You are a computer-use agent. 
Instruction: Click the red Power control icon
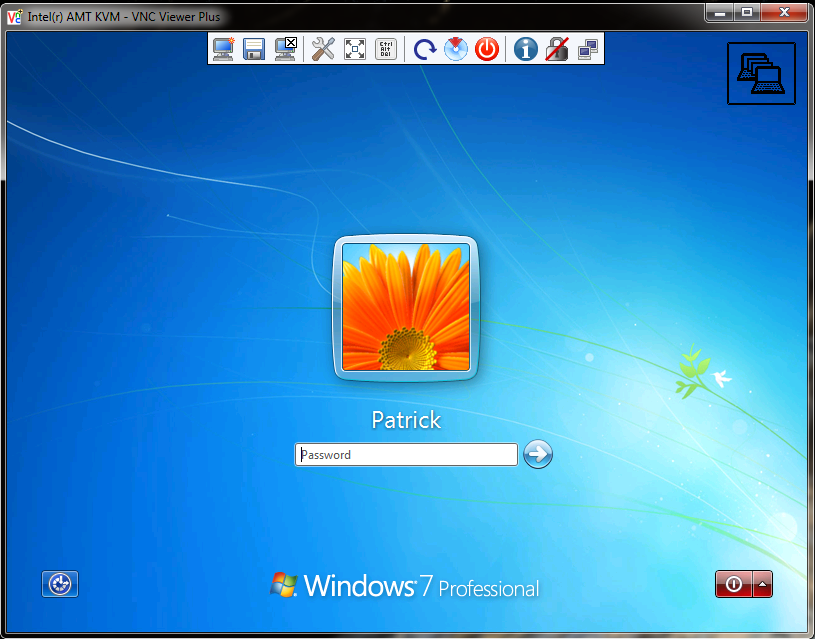(x=487, y=49)
